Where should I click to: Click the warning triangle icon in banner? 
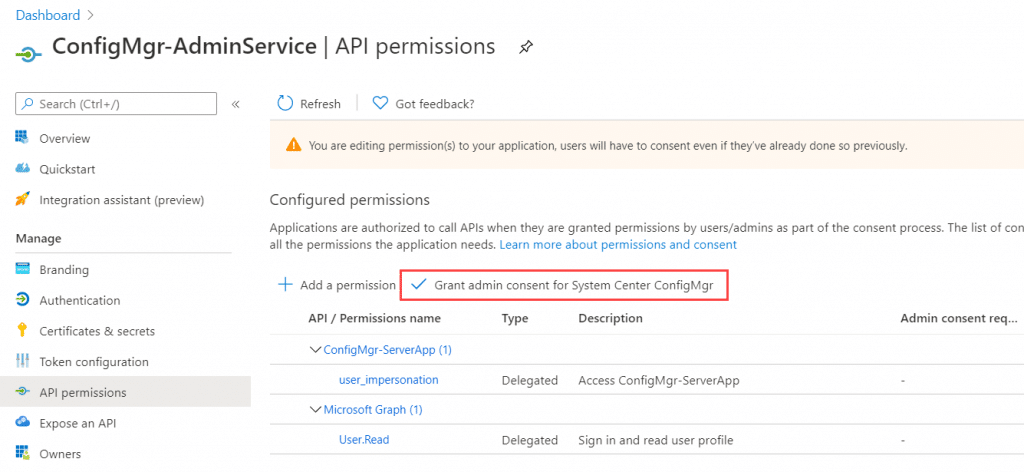click(x=294, y=145)
